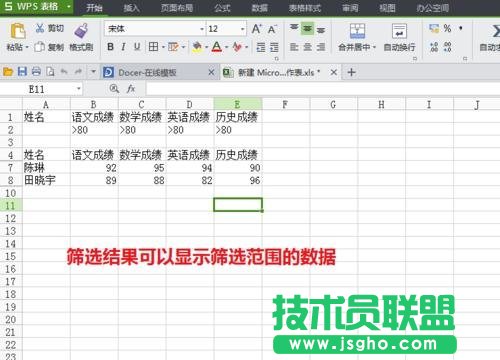
Task: Click the Cut scissors icon
Action: 40,28
